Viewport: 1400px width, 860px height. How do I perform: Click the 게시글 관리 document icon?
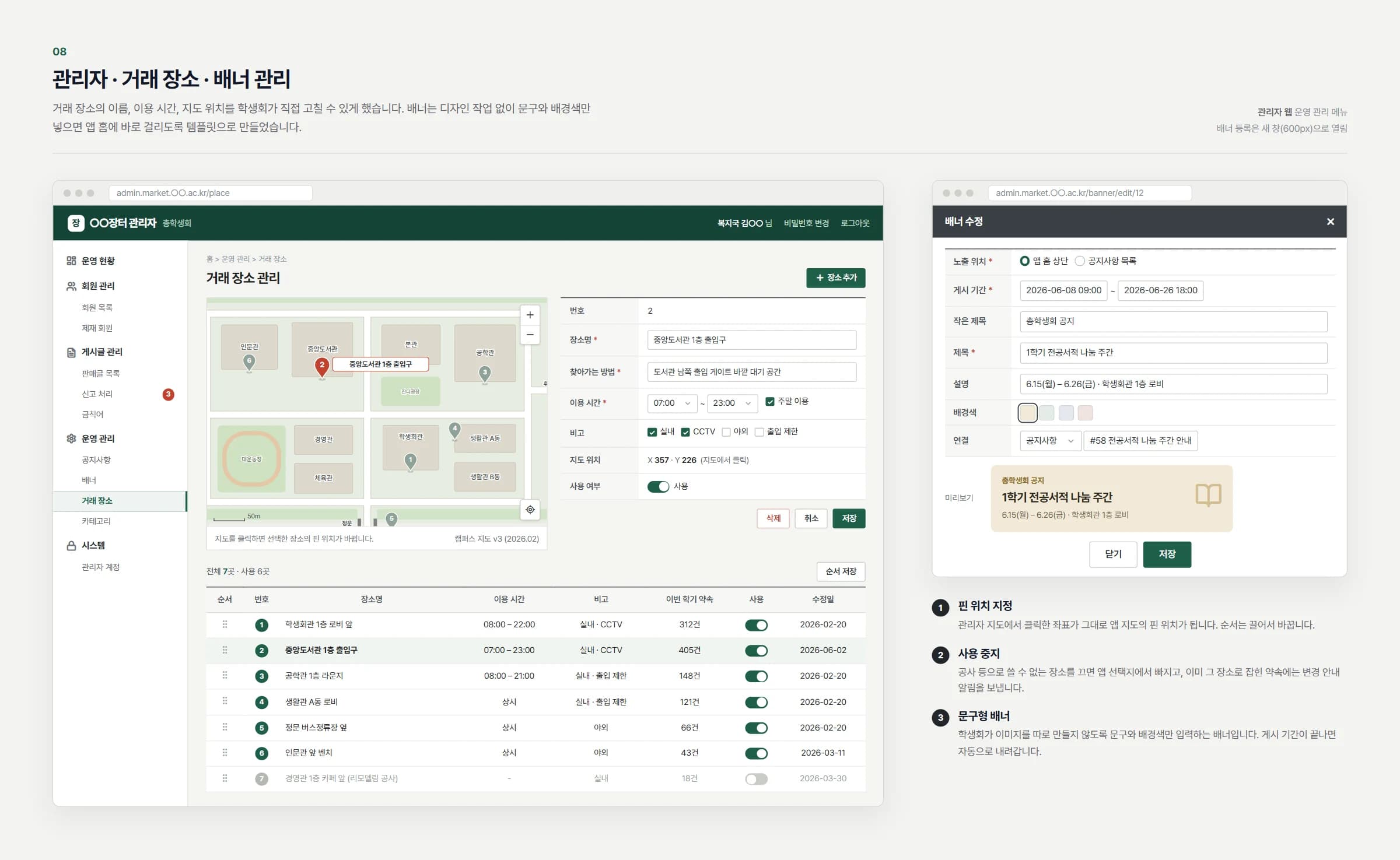point(71,352)
